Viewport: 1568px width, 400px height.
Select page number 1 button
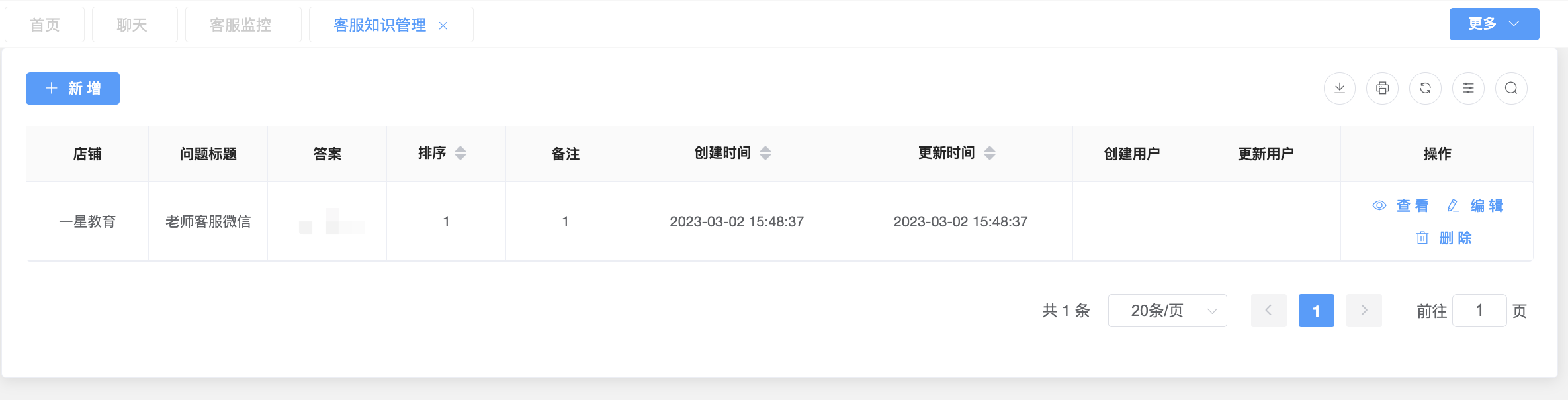pyautogui.click(x=1316, y=311)
